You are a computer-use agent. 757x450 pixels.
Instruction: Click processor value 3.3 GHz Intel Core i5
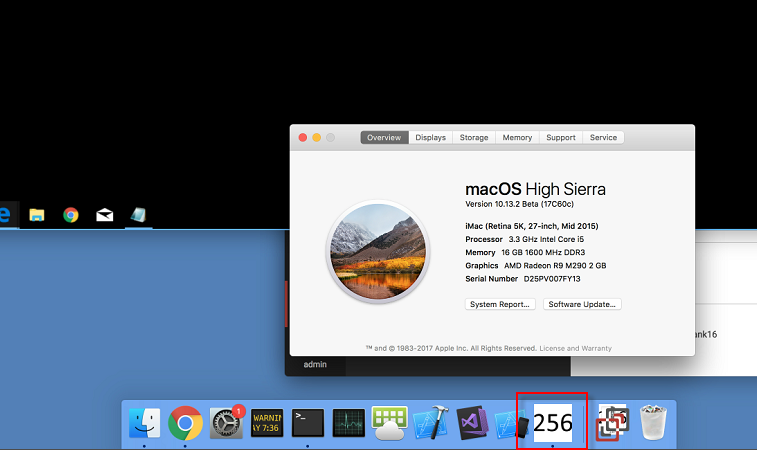coord(546,239)
